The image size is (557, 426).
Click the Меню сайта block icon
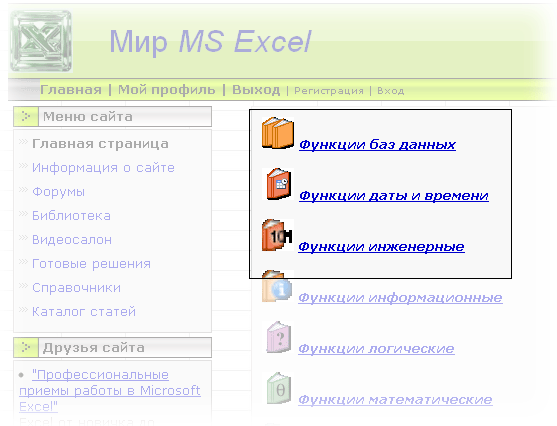pyautogui.click(x=26, y=117)
